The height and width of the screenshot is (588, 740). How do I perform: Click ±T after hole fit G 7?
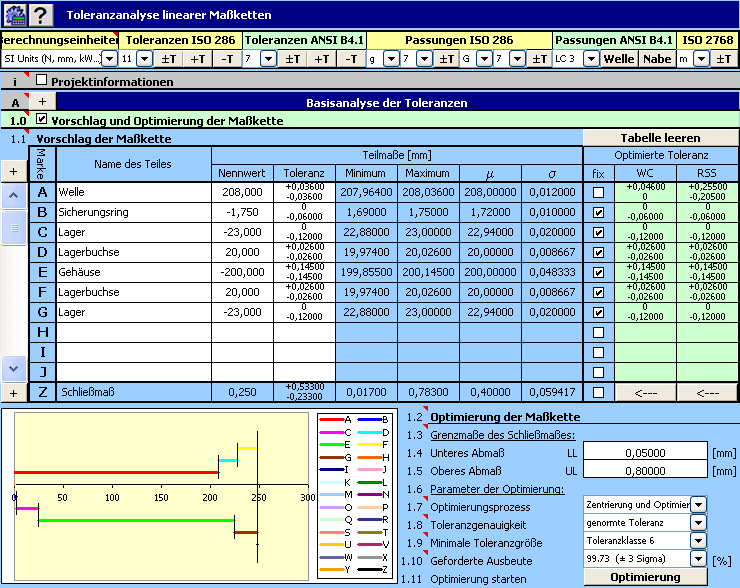[539, 59]
